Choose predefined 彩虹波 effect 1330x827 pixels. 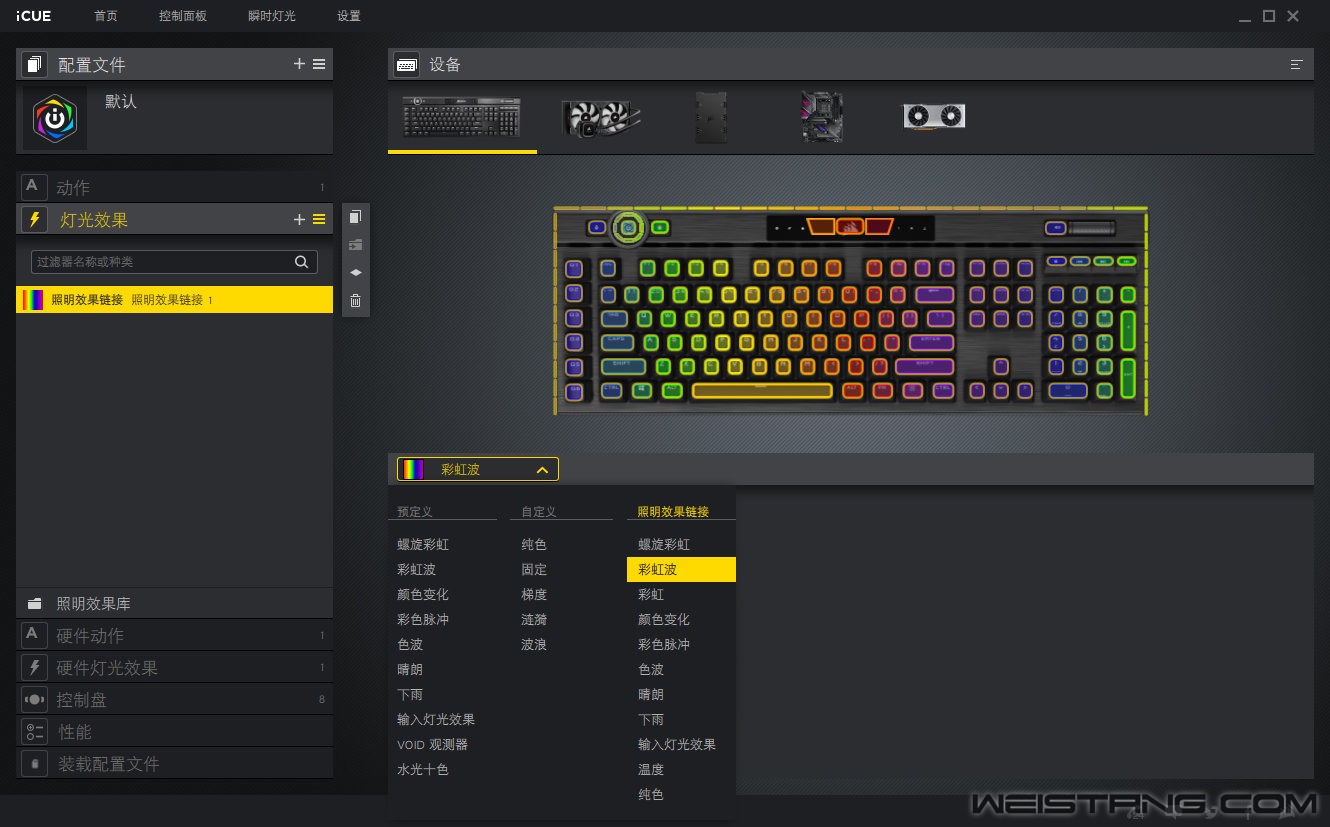click(416, 570)
